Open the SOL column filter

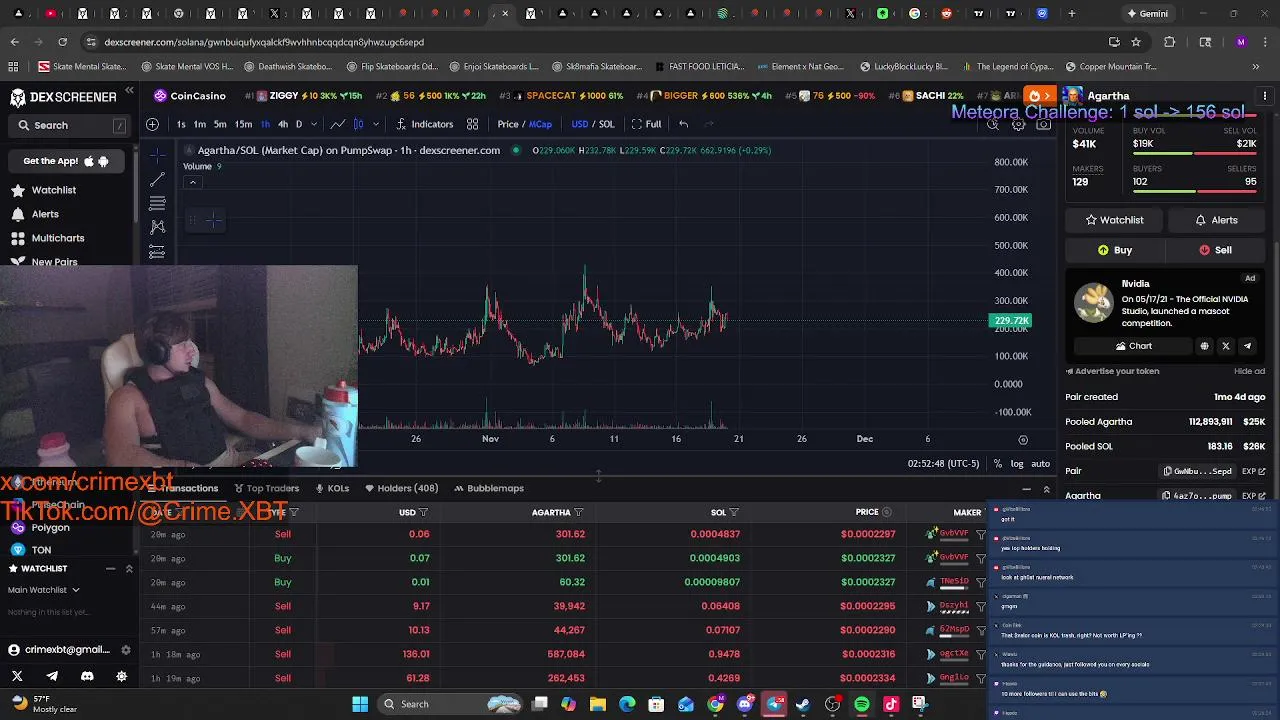point(733,513)
